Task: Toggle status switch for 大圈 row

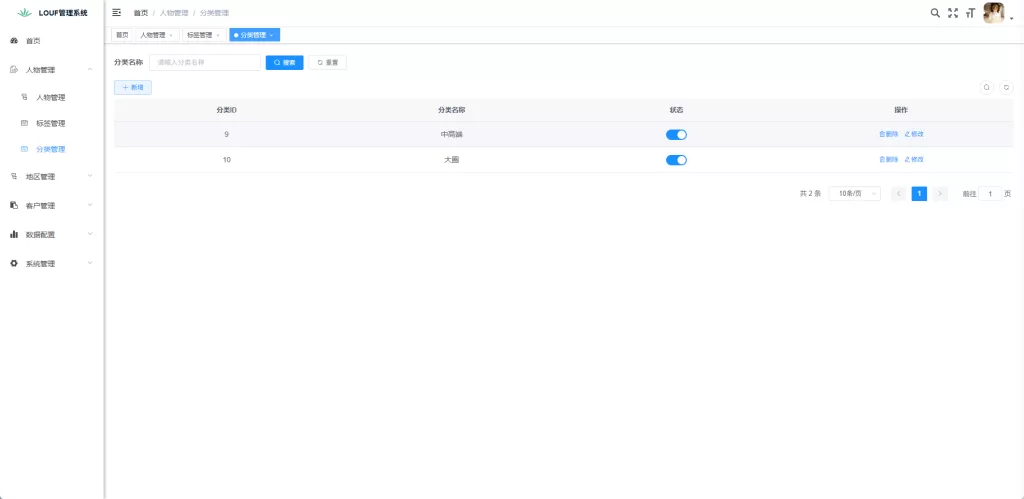Action: (x=676, y=160)
